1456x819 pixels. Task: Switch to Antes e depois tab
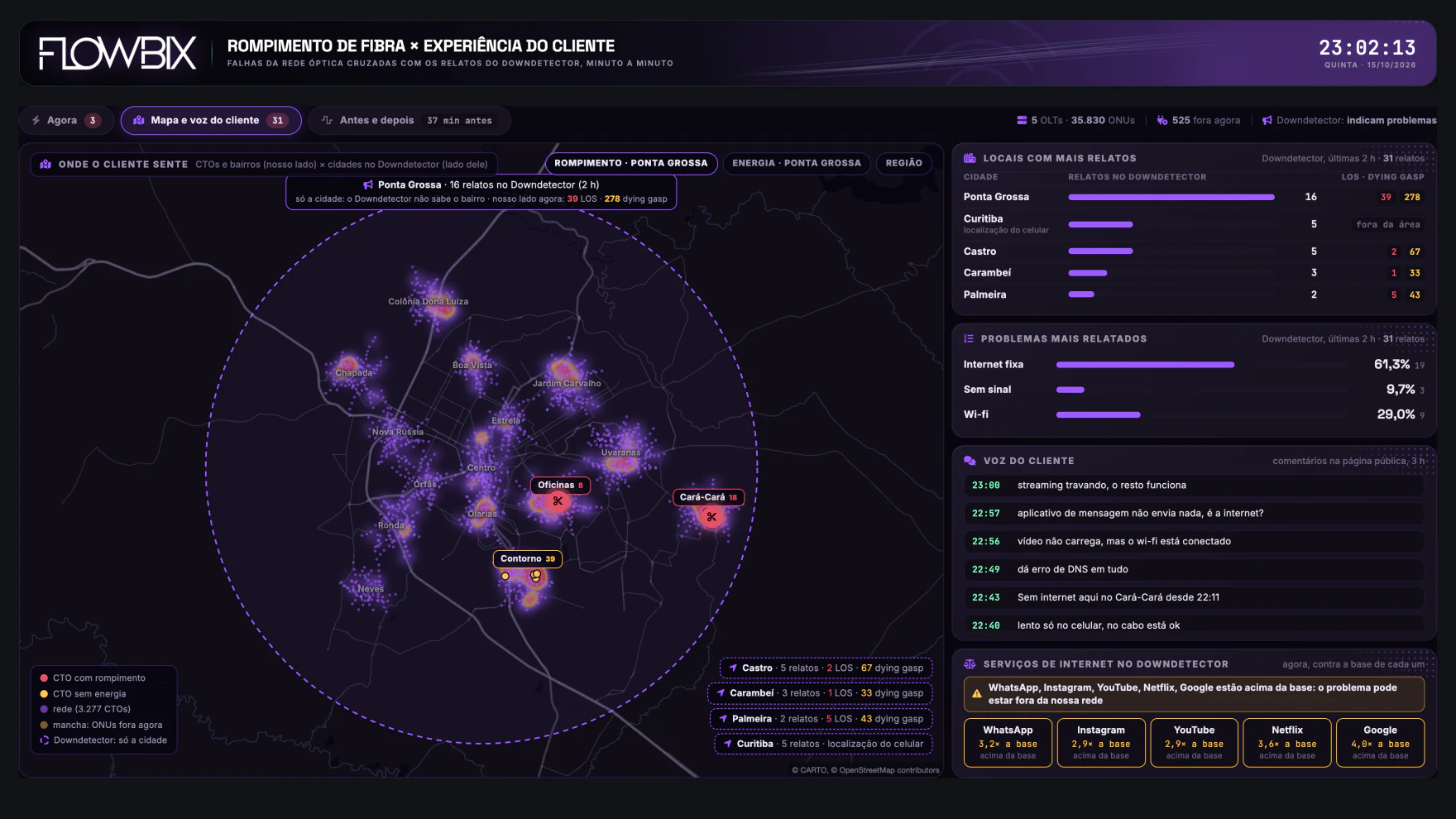pyautogui.click(x=409, y=121)
